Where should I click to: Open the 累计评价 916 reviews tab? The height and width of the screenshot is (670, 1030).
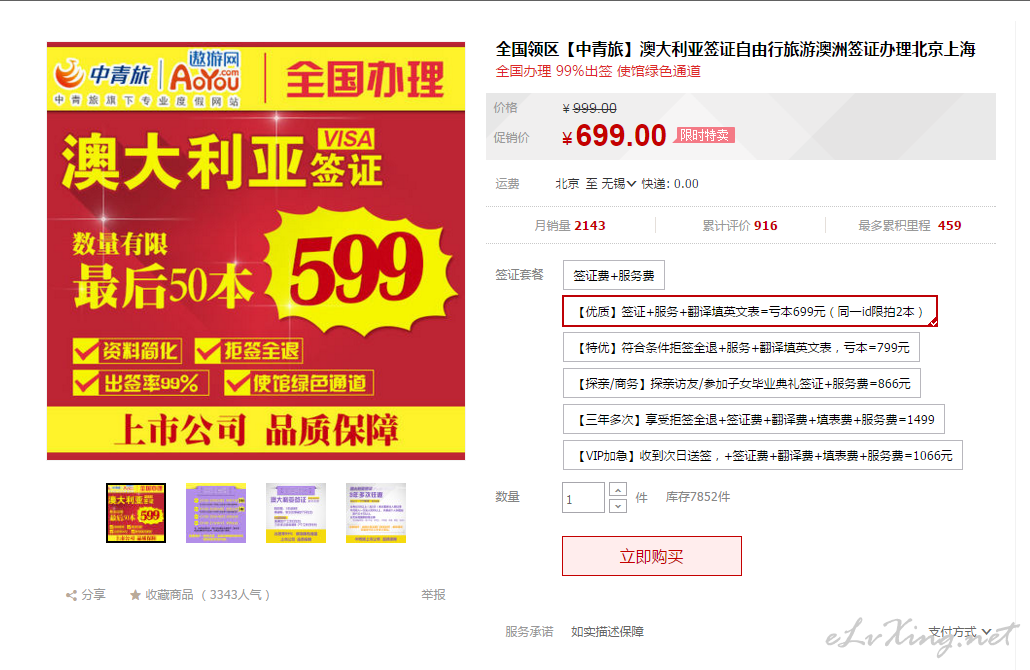pyautogui.click(x=740, y=226)
